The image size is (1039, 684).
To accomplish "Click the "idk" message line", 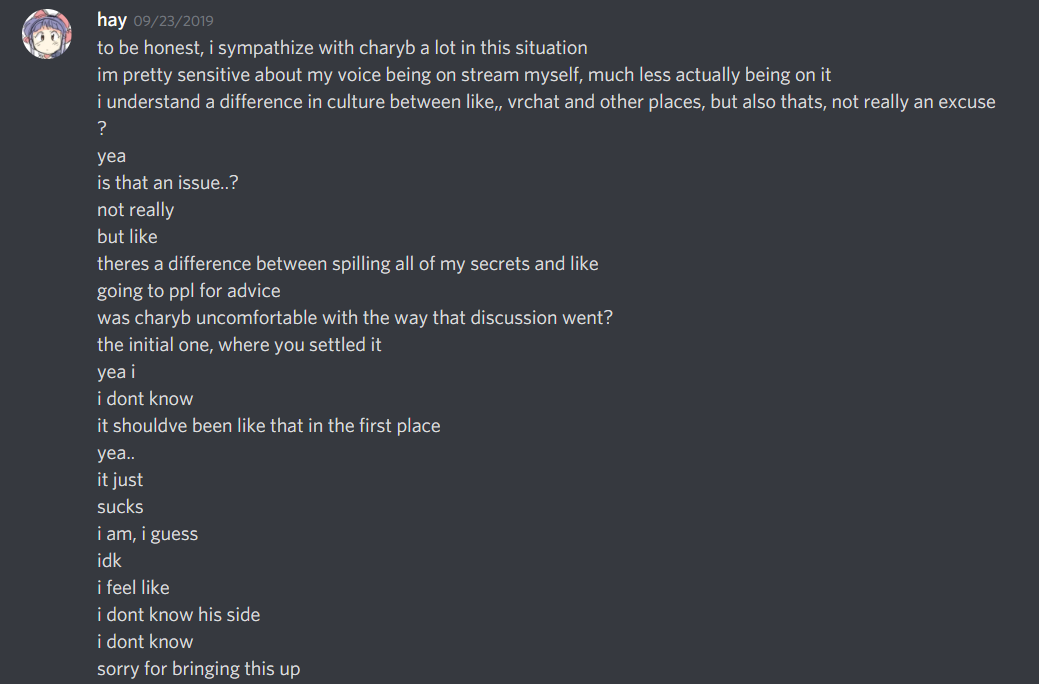I will coord(109,561).
